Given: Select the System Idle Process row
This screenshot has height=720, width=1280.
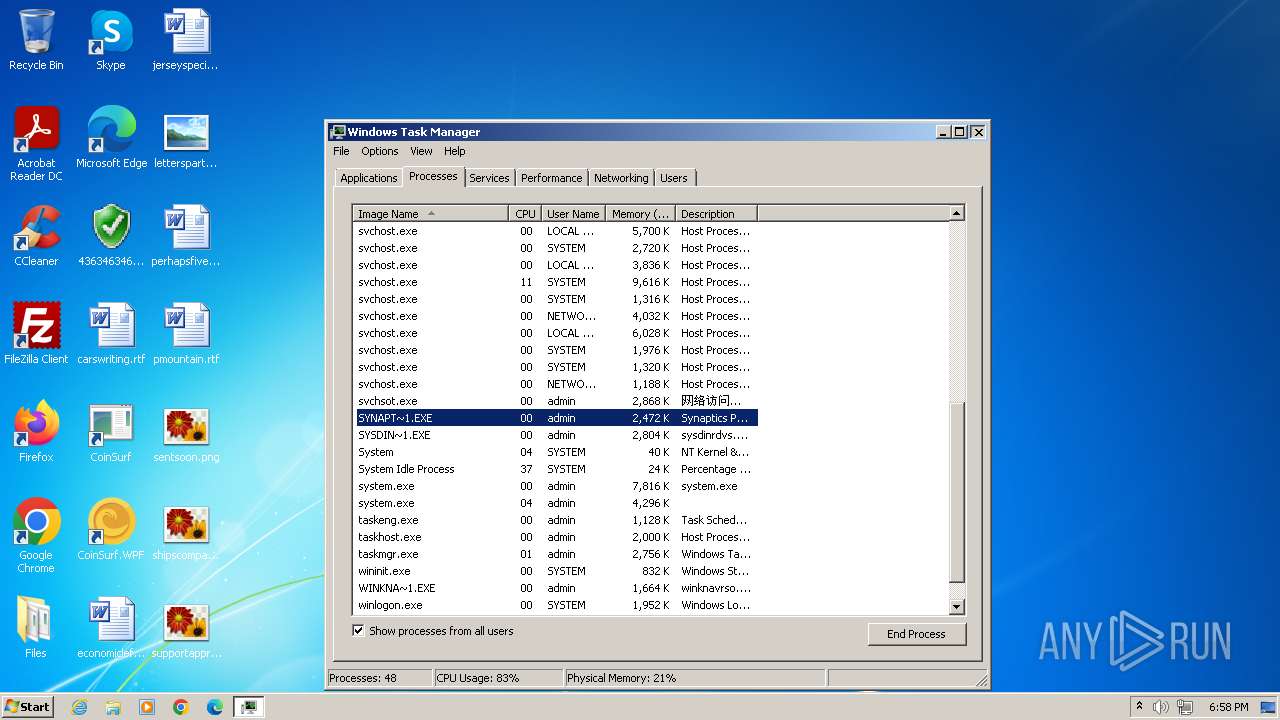Looking at the screenshot, I should pos(555,469).
